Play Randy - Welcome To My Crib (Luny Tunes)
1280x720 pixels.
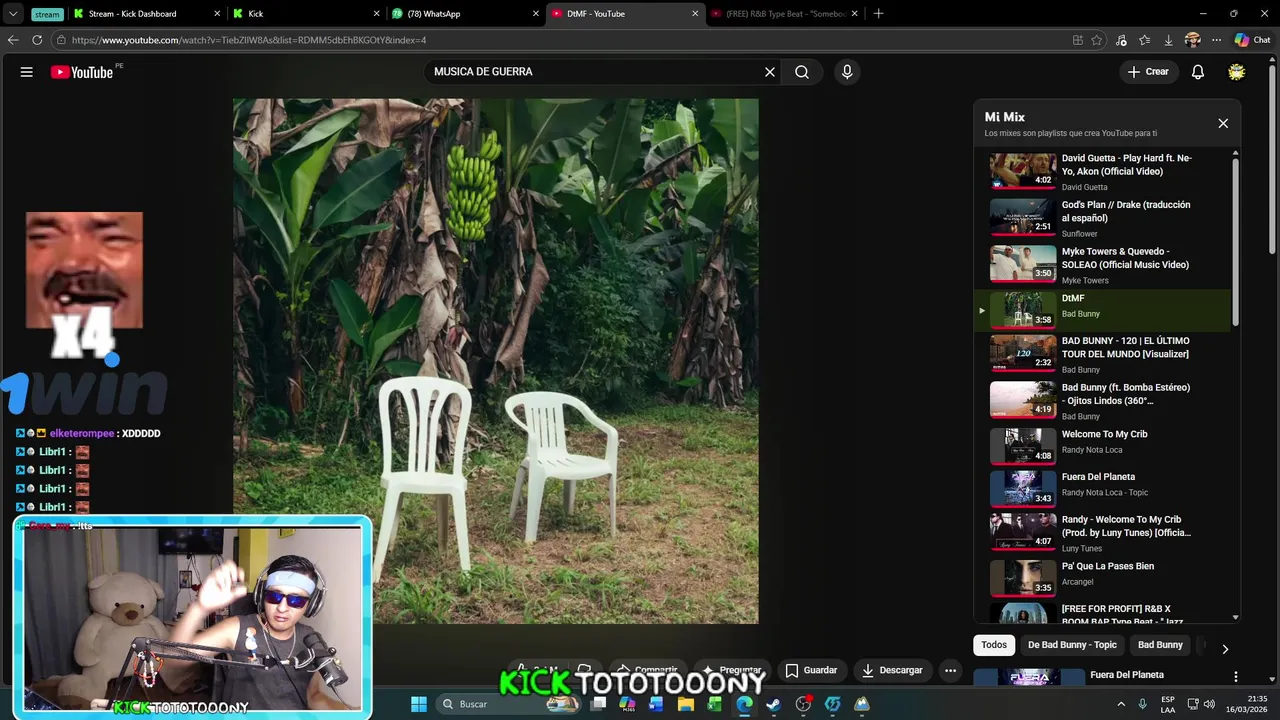1104,533
